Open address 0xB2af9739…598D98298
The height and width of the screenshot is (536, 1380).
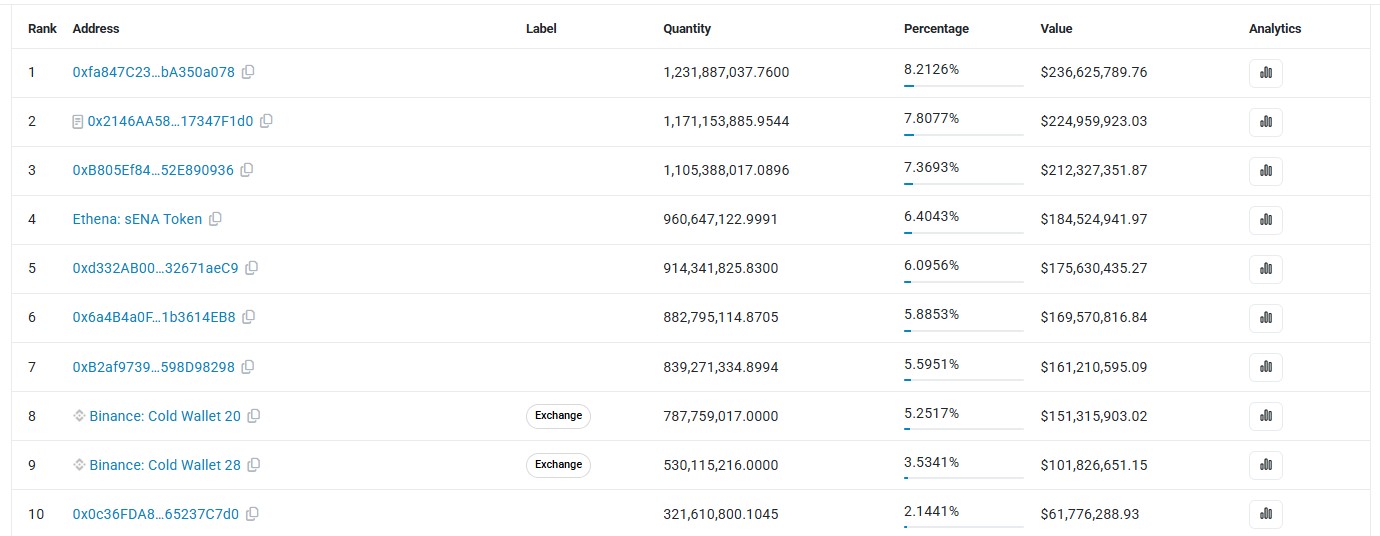click(154, 367)
